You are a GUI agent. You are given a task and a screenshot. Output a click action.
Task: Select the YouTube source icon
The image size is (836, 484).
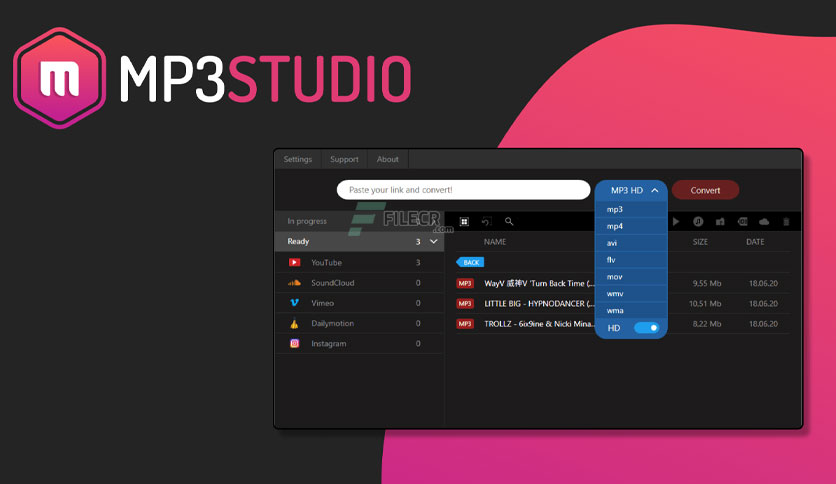tap(295, 262)
